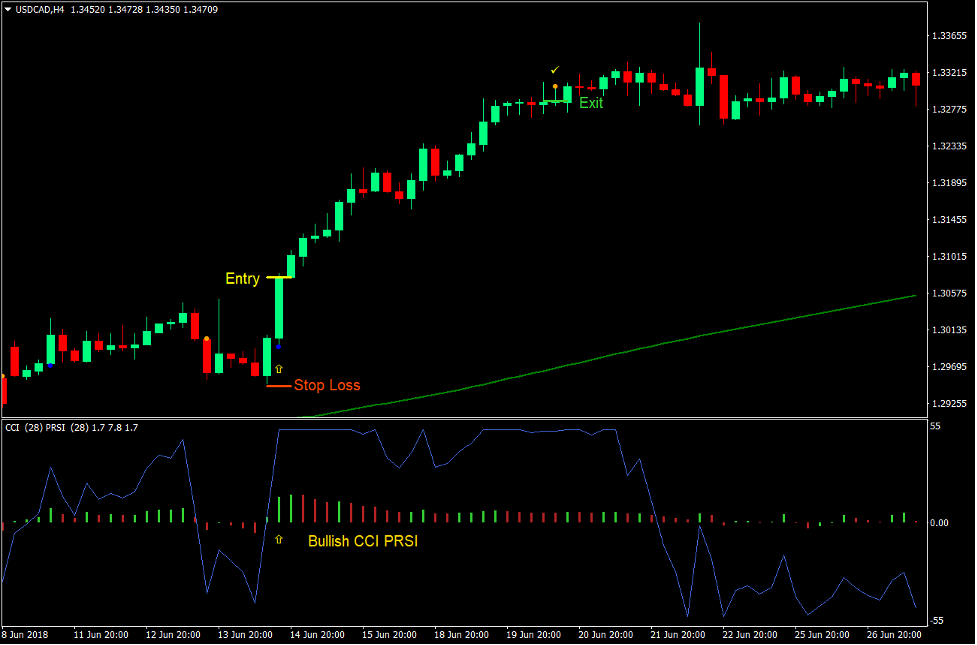The height and width of the screenshot is (645, 977).
Task: Click the orange dot marker near the Entry setup candle
Action: point(206,338)
